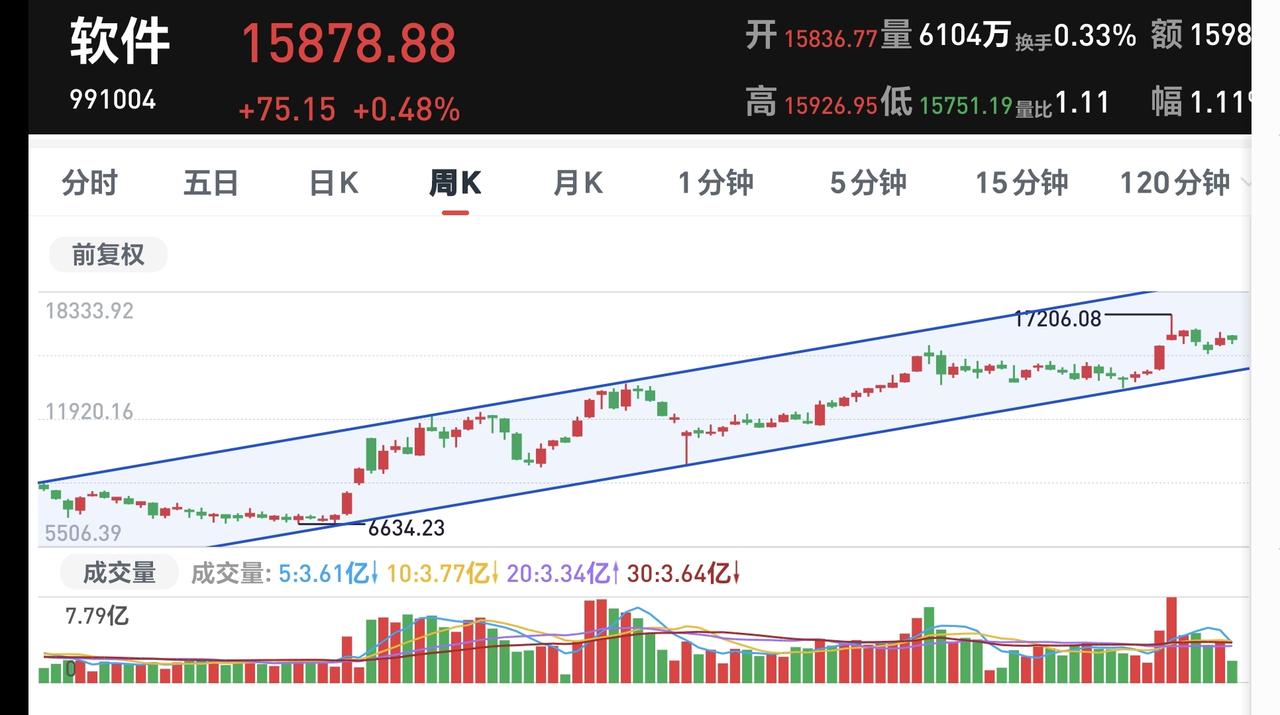Click the 20-period volume average label
Screen dimensions: 1280x715
coord(562,574)
